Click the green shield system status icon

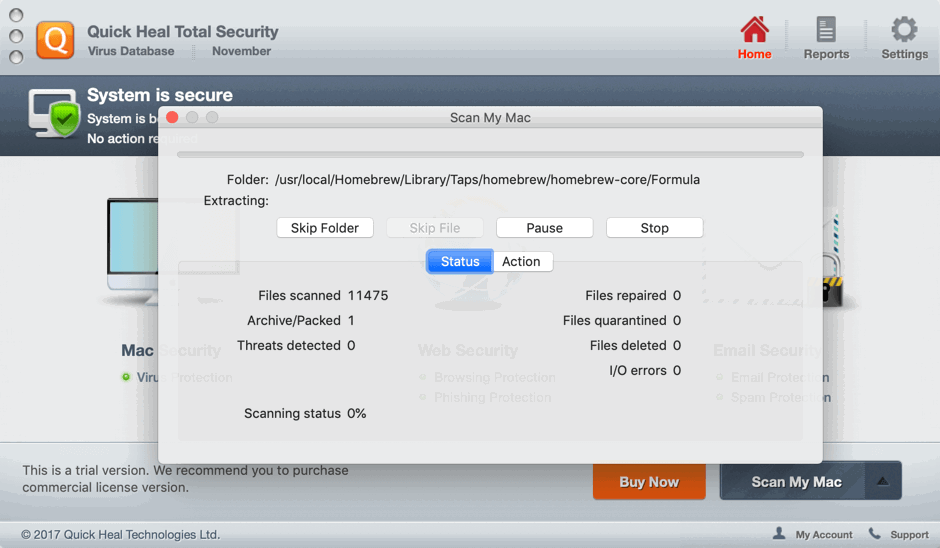pyautogui.click(x=65, y=119)
